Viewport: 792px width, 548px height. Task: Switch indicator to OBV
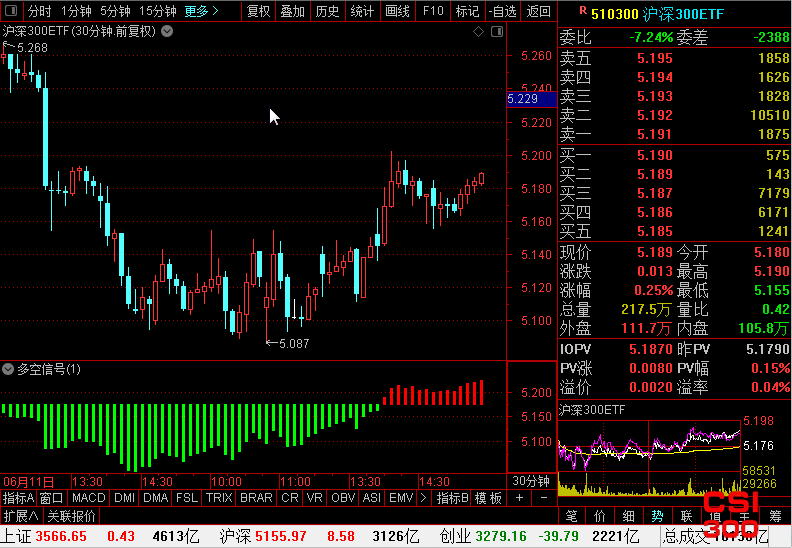(x=343, y=498)
